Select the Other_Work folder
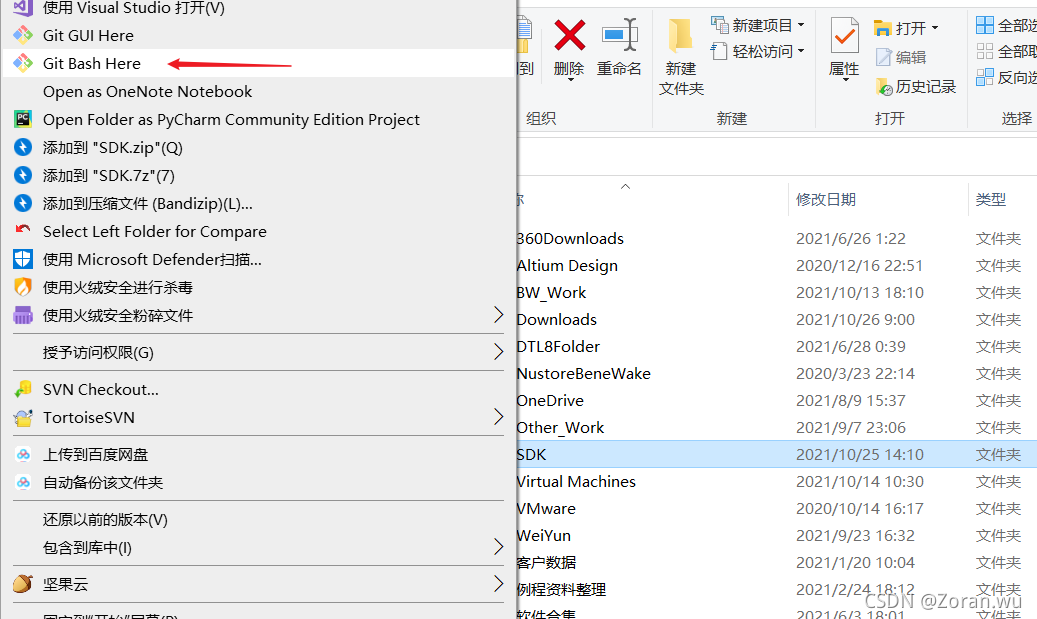The width and height of the screenshot is (1037, 619). 560,428
